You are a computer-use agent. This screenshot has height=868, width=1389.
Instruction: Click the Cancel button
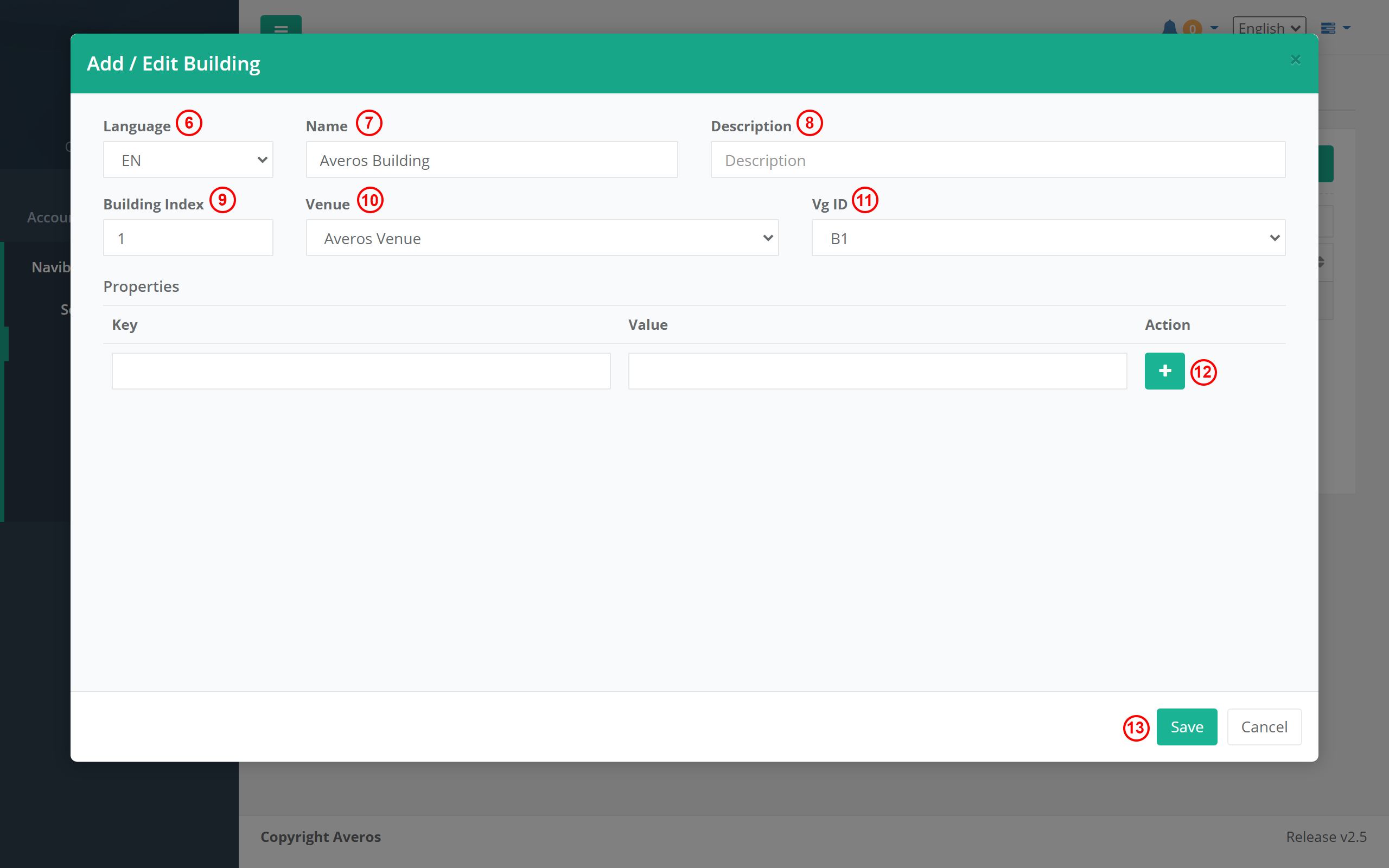point(1263,727)
